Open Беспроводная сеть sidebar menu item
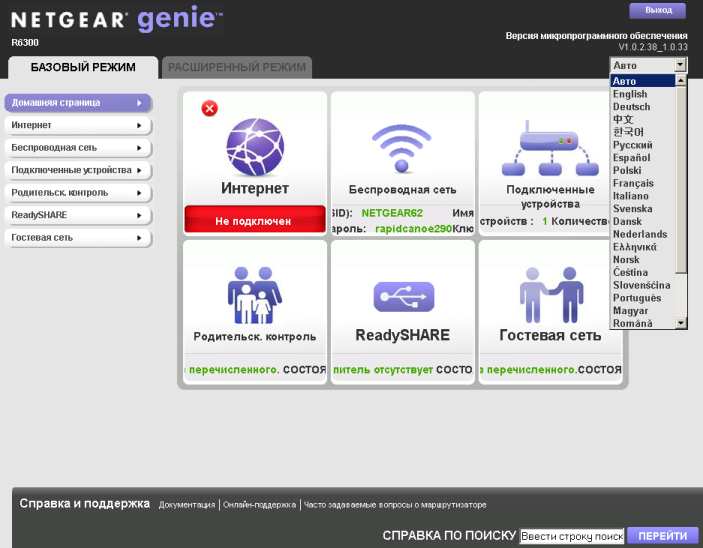Screen dimensions: 703x548 78,148
